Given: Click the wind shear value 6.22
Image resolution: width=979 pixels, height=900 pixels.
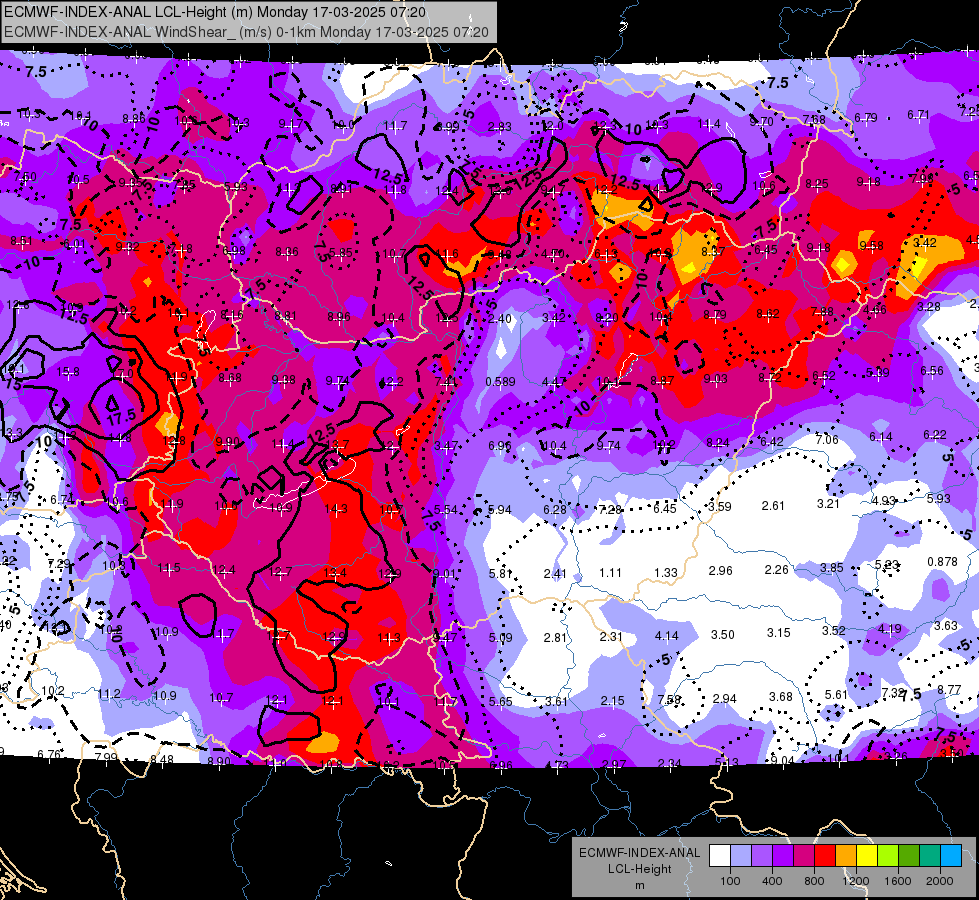Looking at the screenshot, I should [935, 435].
